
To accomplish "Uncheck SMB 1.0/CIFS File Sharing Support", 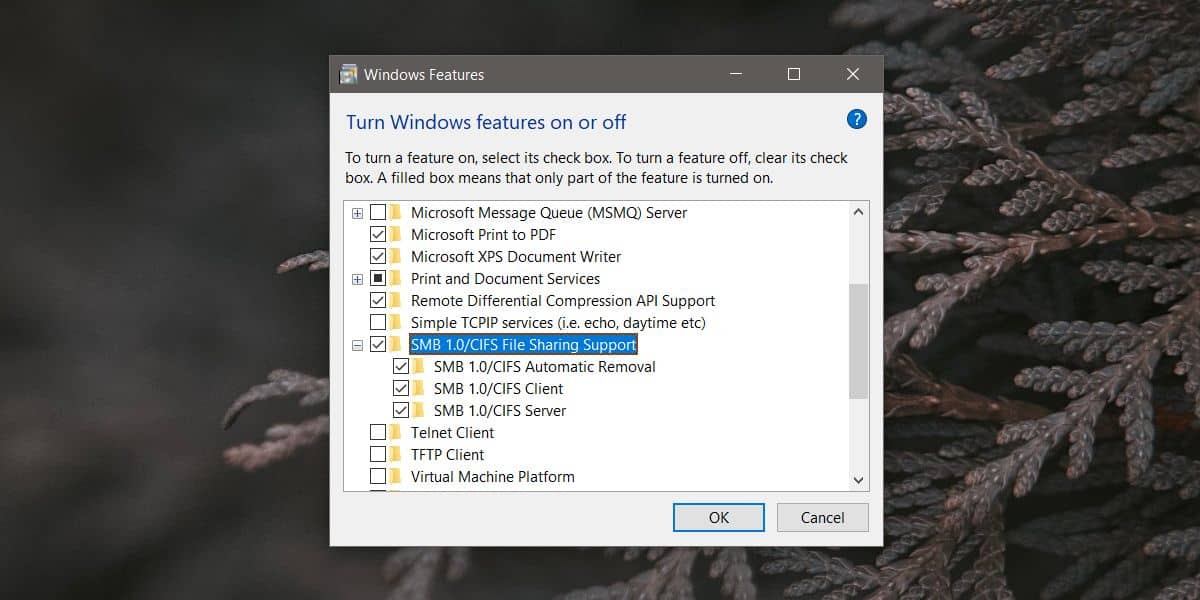I will click(x=378, y=344).
